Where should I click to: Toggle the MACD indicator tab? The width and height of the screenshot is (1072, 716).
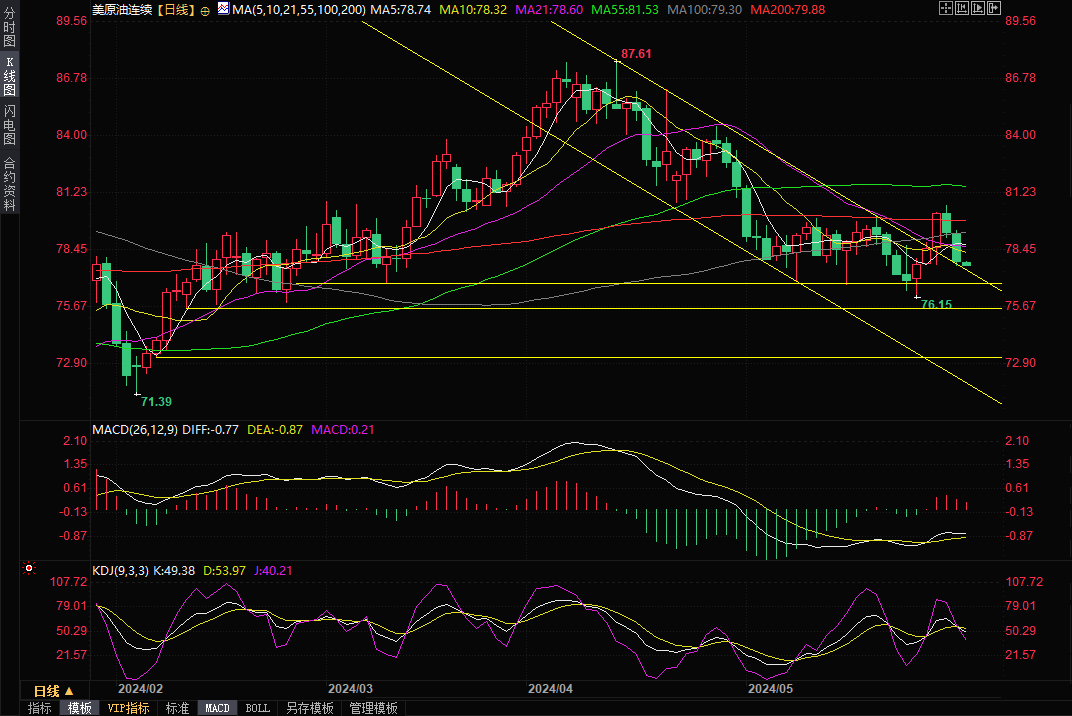point(217,708)
